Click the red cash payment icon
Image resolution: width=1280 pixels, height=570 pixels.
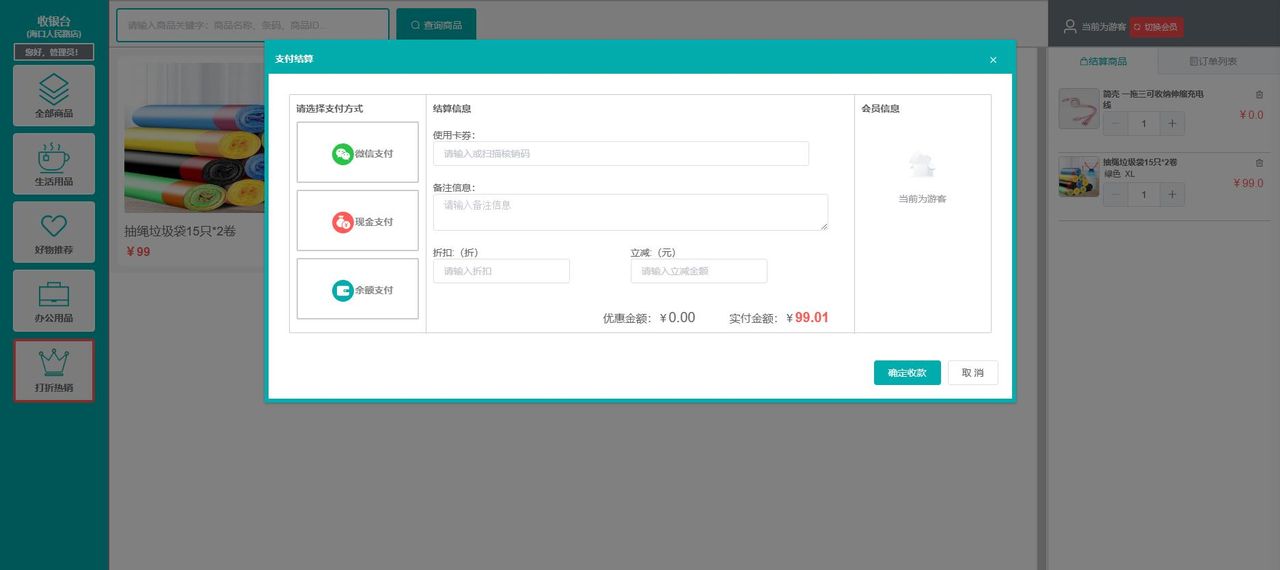pos(343,222)
